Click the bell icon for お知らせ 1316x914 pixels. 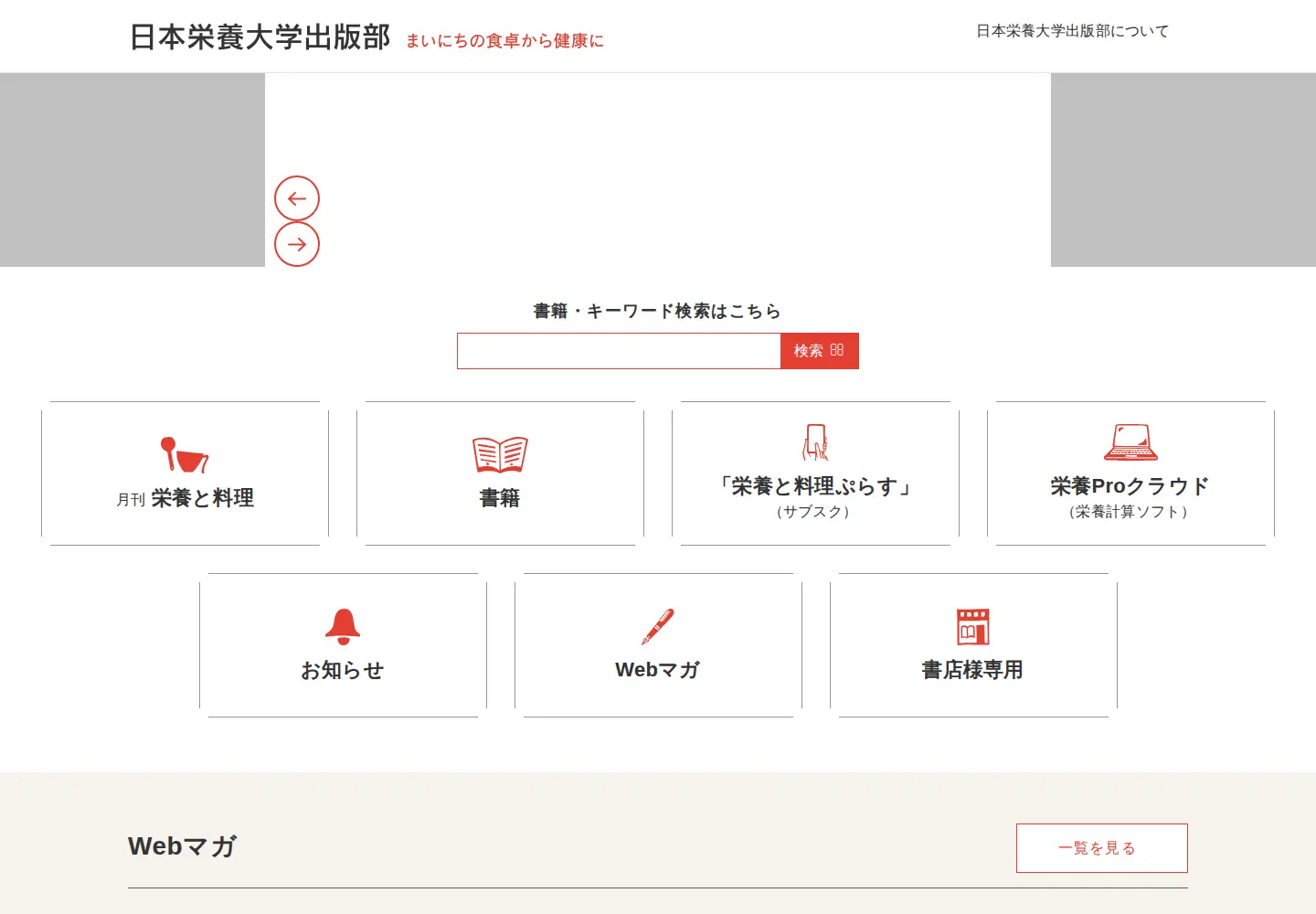pyautogui.click(x=343, y=627)
